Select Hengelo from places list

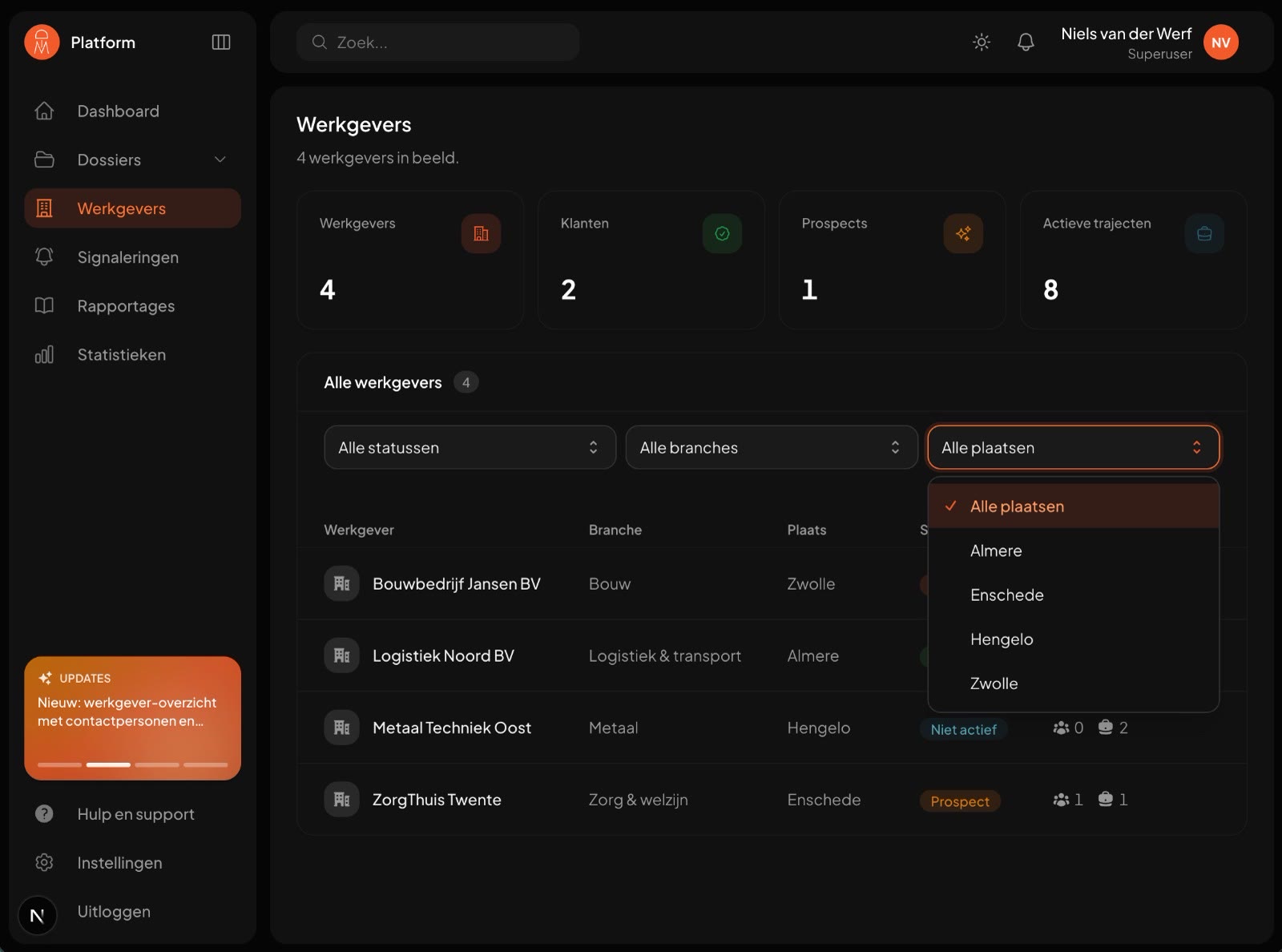pyautogui.click(x=1074, y=639)
